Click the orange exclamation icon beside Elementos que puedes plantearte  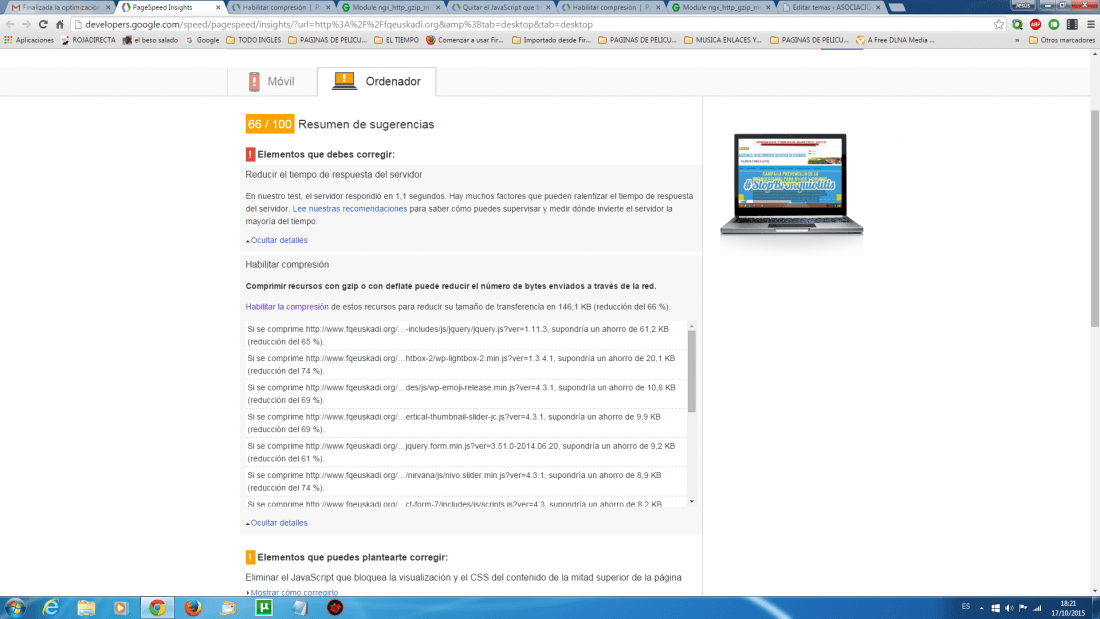[x=250, y=557]
